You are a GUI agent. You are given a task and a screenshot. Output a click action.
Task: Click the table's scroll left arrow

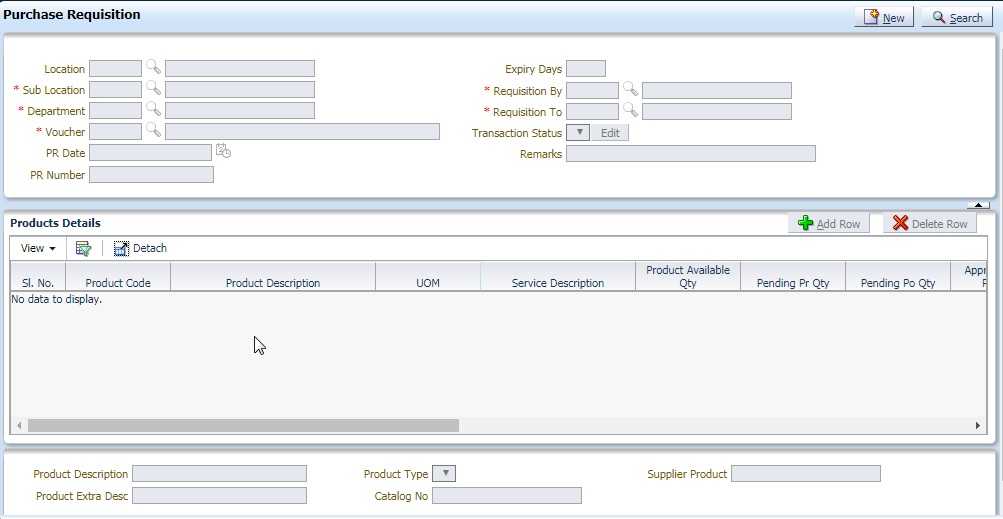[20, 425]
